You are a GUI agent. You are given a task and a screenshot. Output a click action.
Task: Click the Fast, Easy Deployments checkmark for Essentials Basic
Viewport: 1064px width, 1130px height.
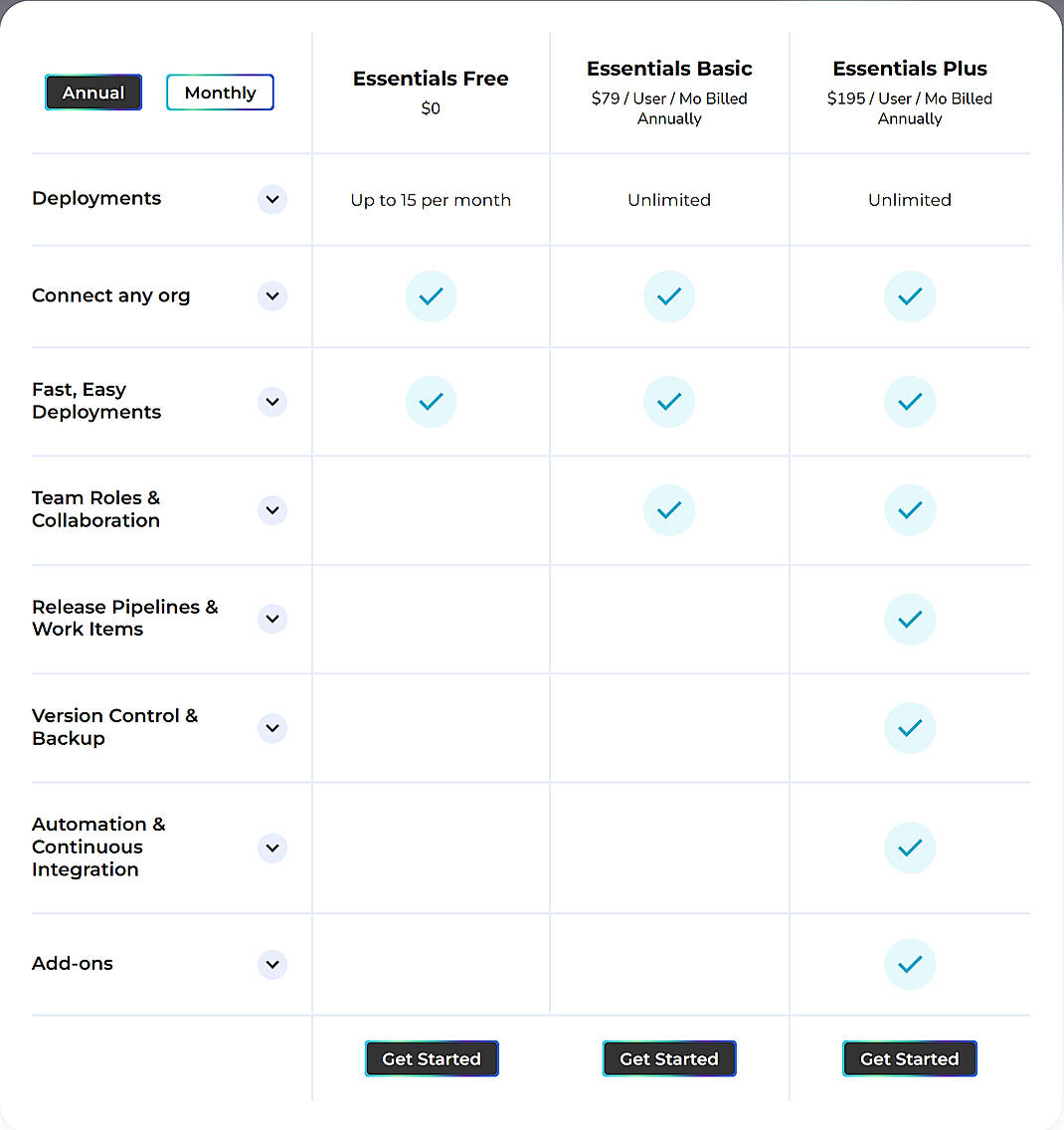pos(669,402)
